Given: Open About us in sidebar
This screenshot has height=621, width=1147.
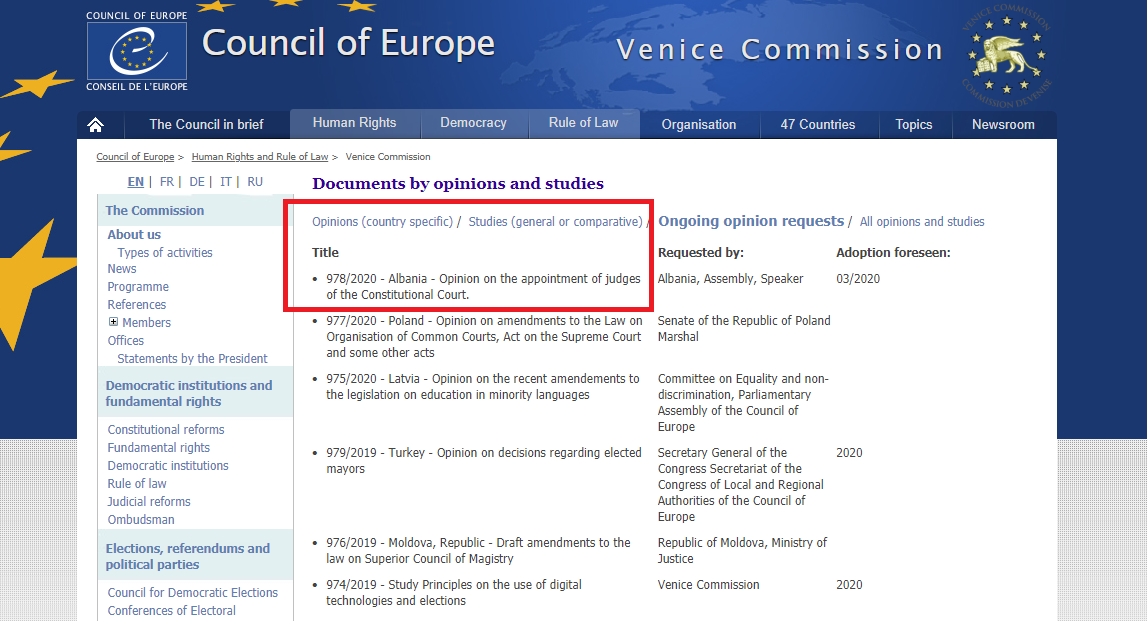Looking at the screenshot, I should pyautogui.click(x=134, y=234).
